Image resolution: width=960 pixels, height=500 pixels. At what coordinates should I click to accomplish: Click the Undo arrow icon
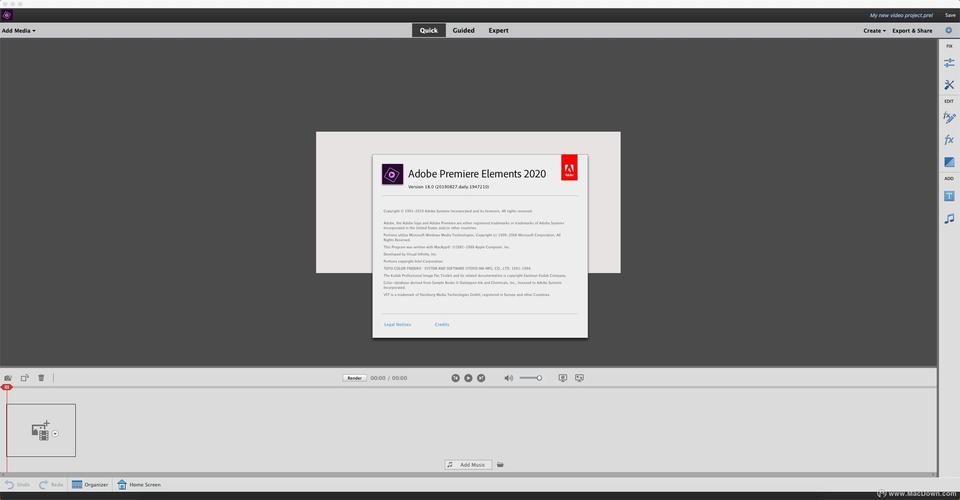coord(10,485)
